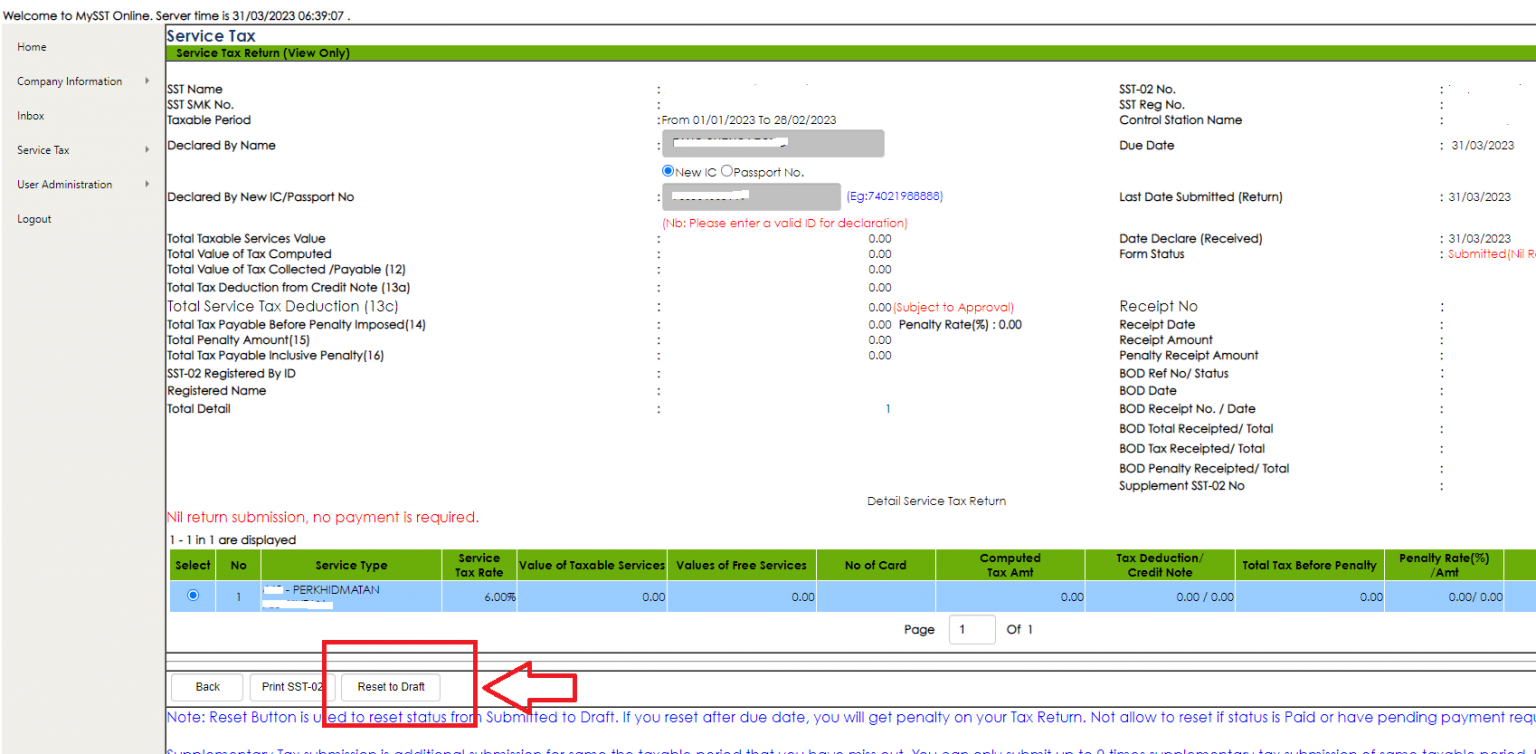Open the example IC format link Eg:74021988888
Image resolution: width=1536 pixels, height=754 pixels.
point(895,196)
